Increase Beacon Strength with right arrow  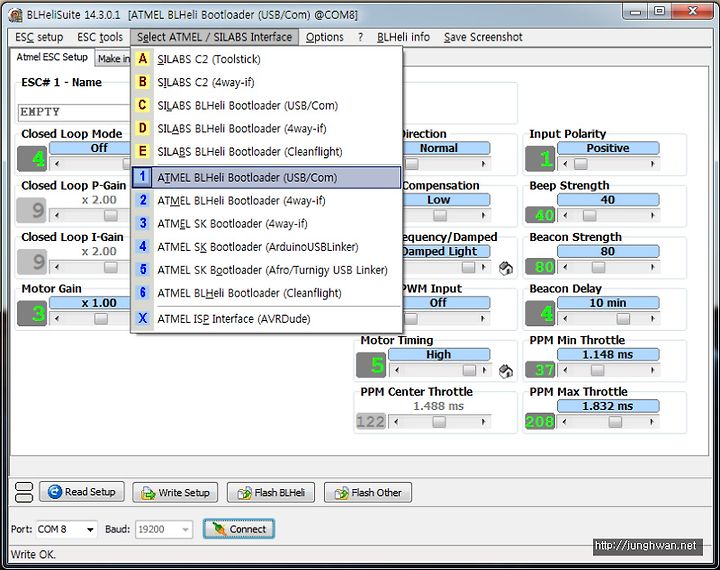652,267
